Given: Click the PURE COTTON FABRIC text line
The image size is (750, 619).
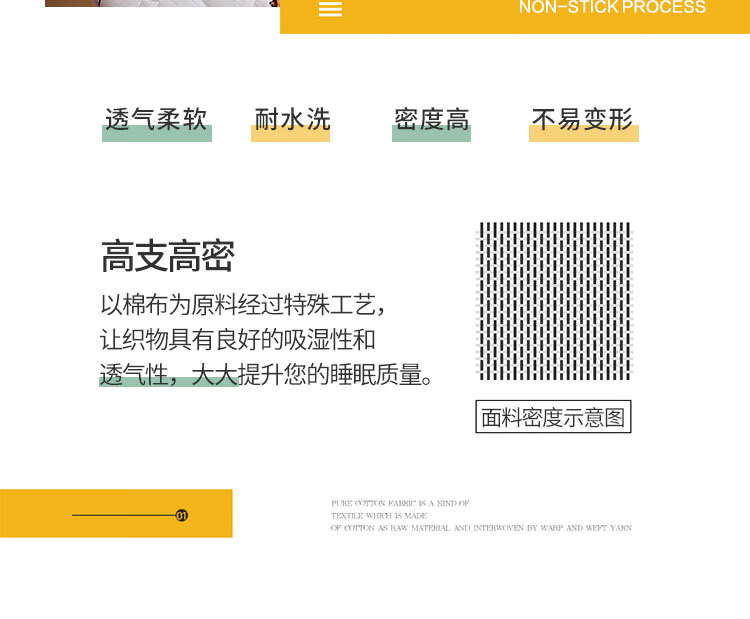Looking at the screenshot, I should (400, 503).
